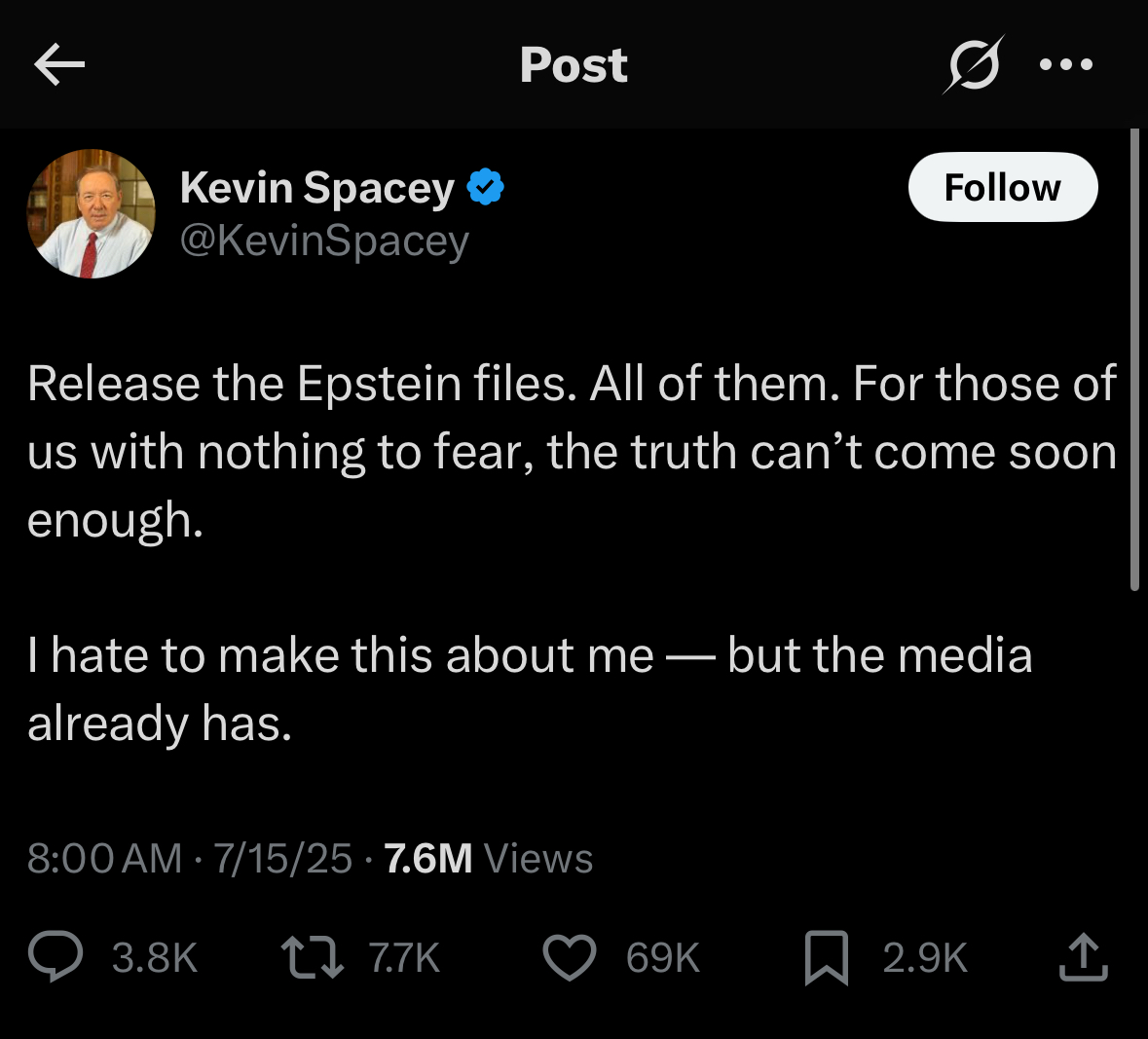Click the 2.9K bookmarks count

tap(925, 958)
